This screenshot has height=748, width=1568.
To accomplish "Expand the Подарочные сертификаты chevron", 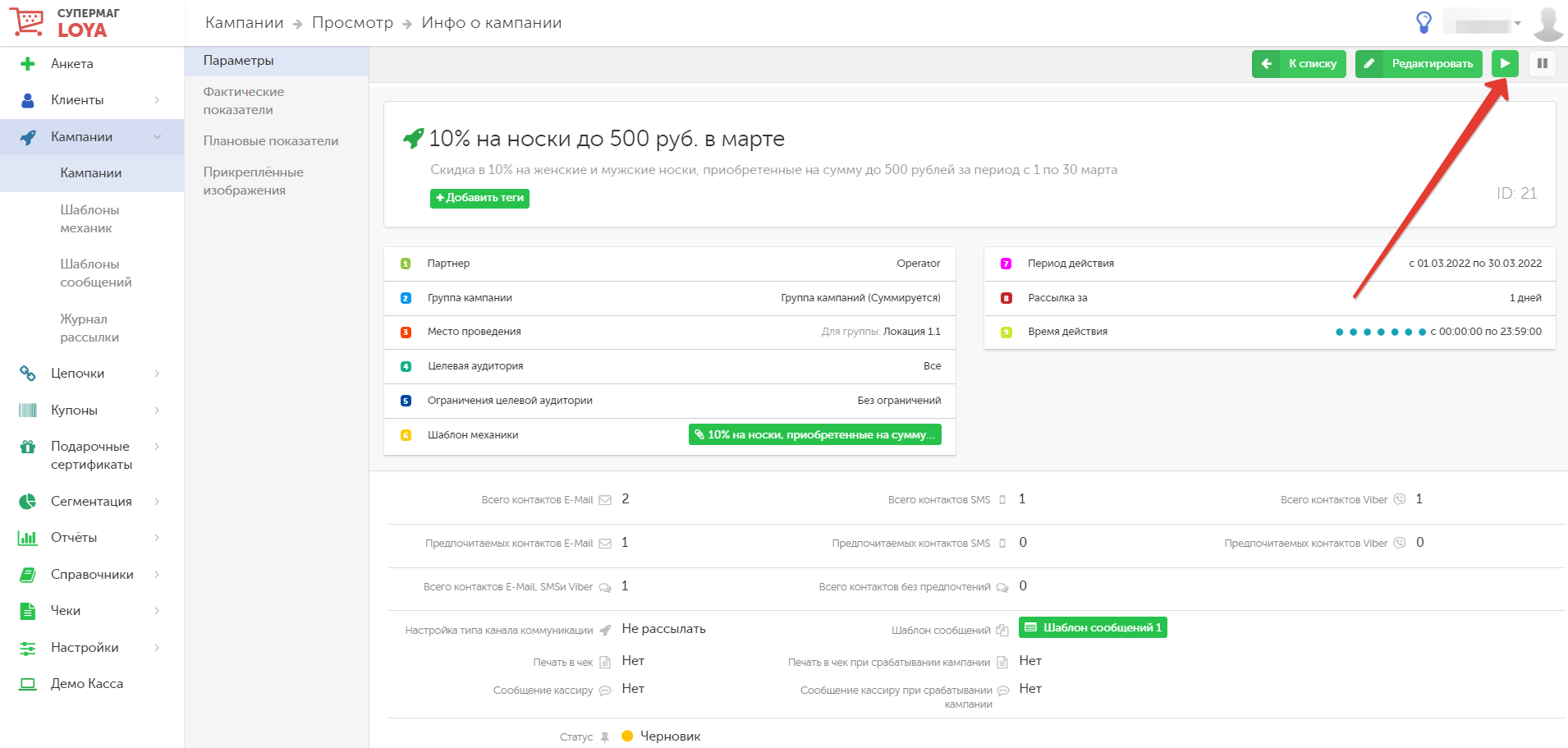I will click(157, 447).
